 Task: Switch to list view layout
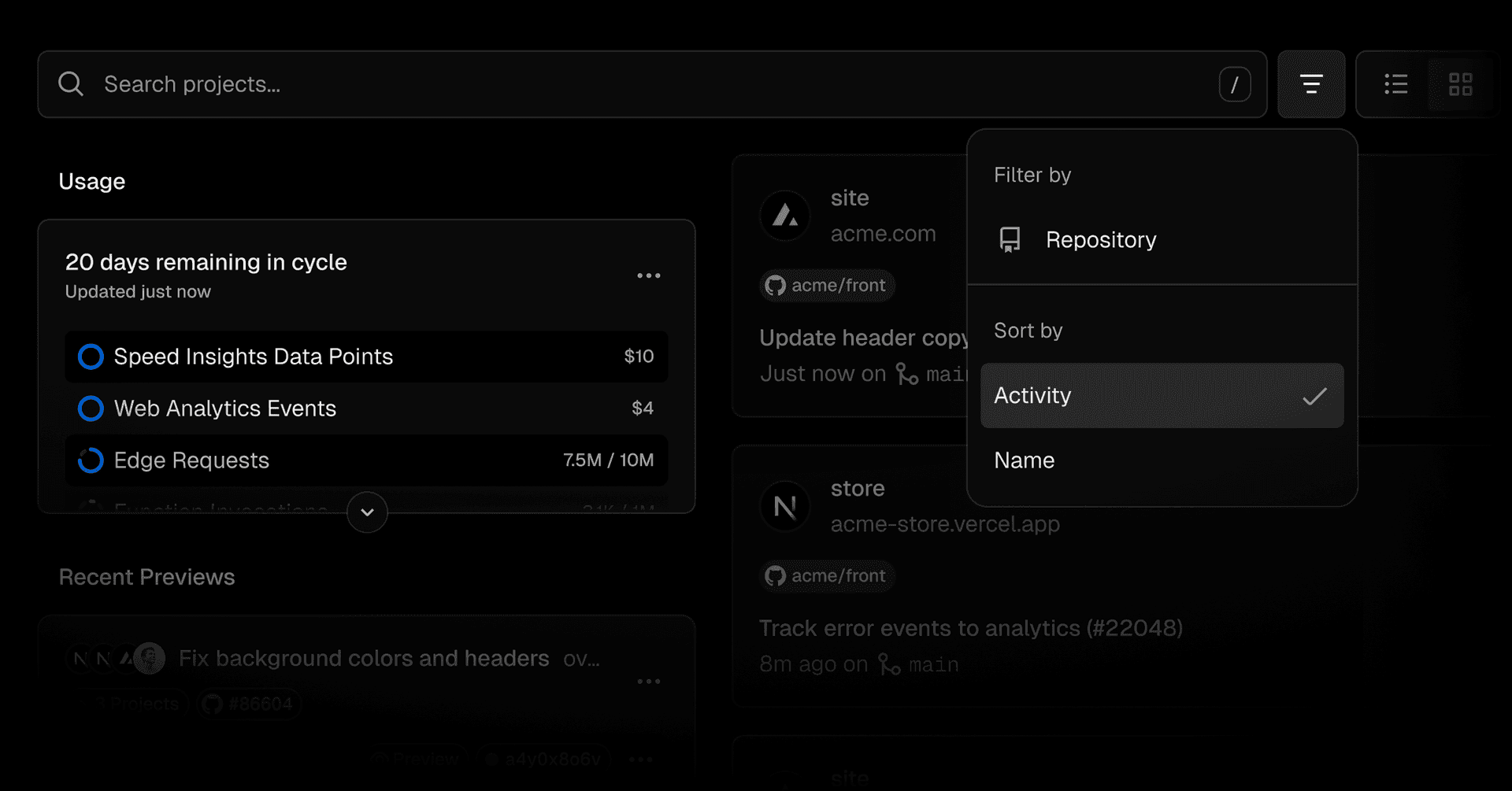click(x=1395, y=84)
